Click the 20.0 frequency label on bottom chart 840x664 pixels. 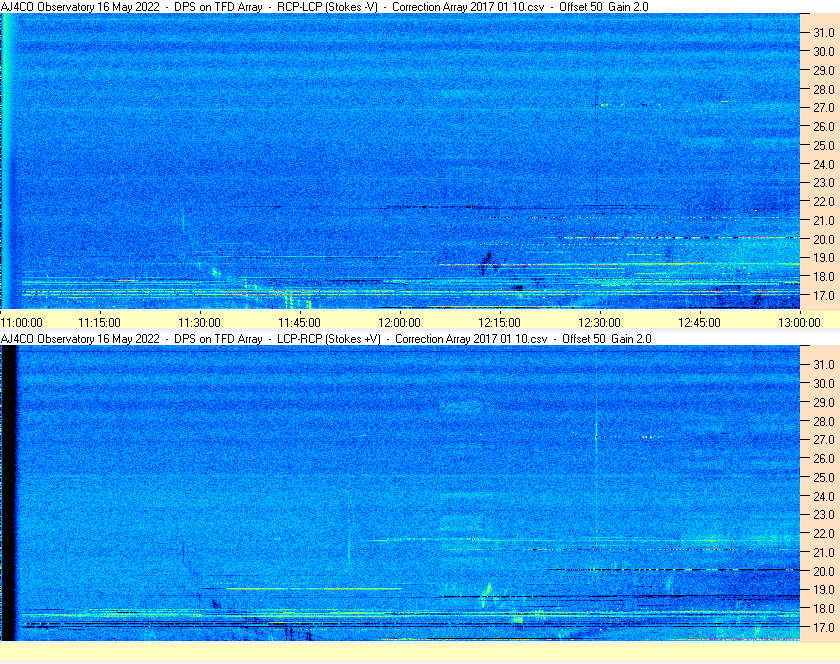824,572
